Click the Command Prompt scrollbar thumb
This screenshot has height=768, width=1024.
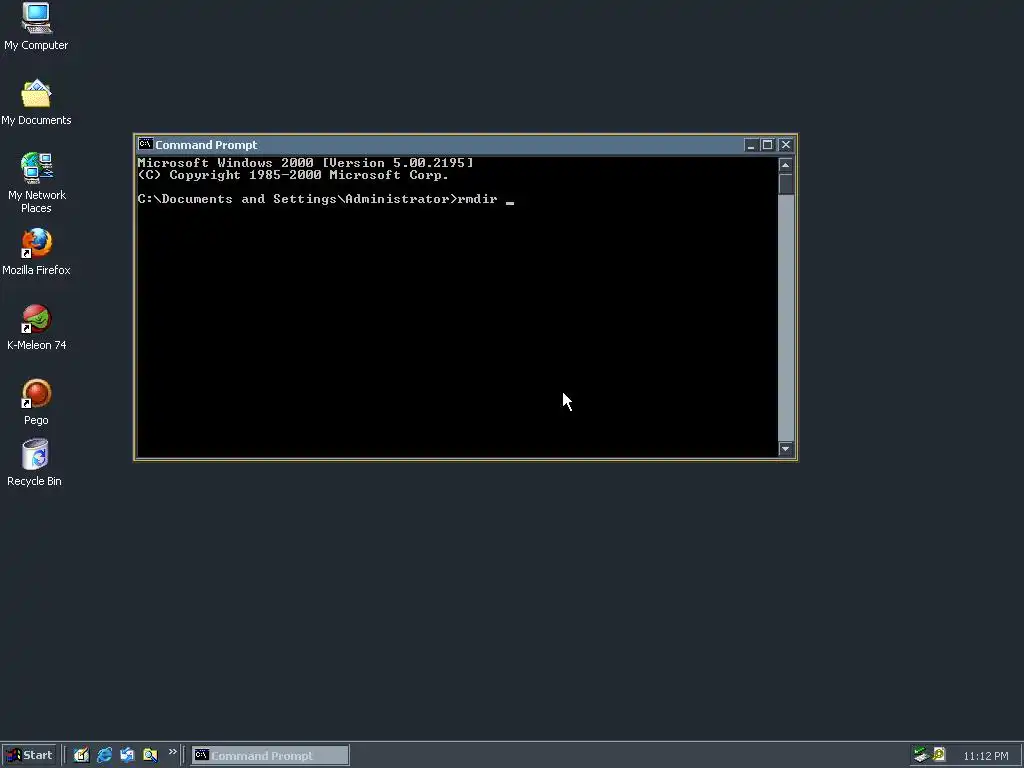pyautogui.click(x=786, y=184)
